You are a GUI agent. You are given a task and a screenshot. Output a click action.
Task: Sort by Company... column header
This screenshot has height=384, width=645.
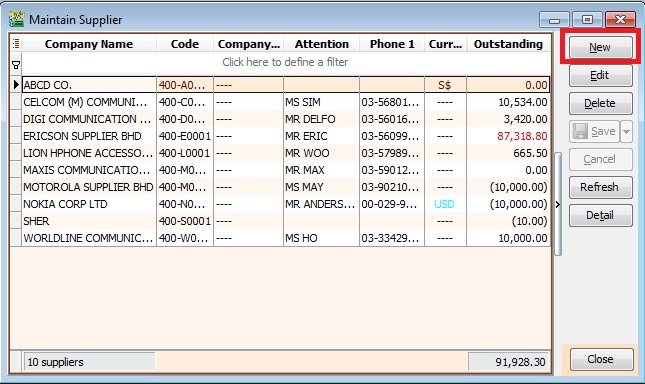(248, 44)
